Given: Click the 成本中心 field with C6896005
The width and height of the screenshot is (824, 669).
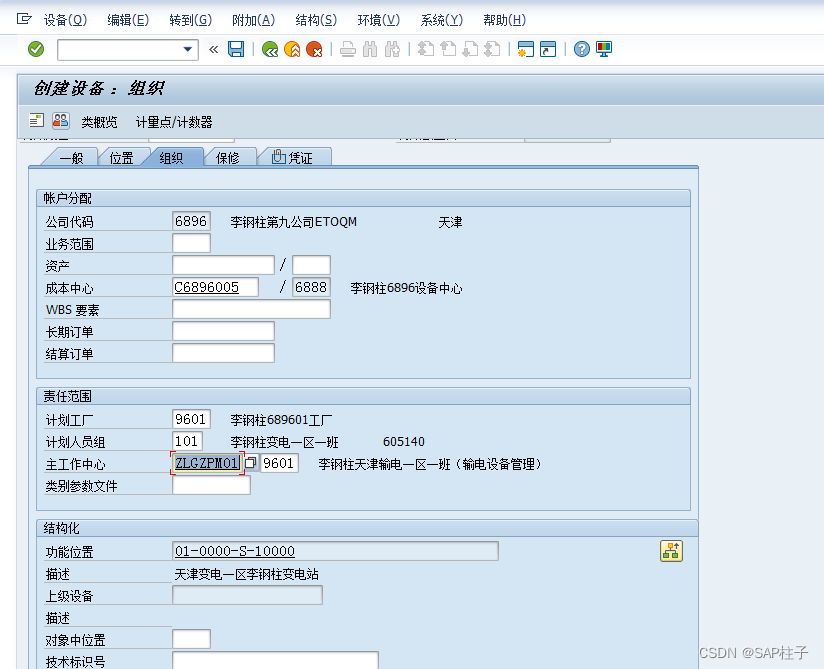Looking at the screenshot, I should 215,287.
